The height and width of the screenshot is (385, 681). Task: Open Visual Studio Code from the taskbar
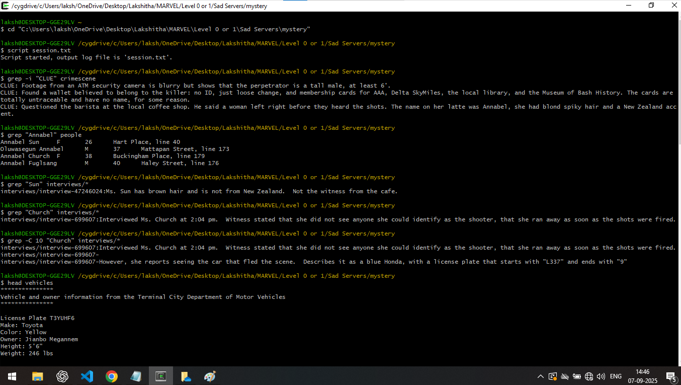click(87, 376)
